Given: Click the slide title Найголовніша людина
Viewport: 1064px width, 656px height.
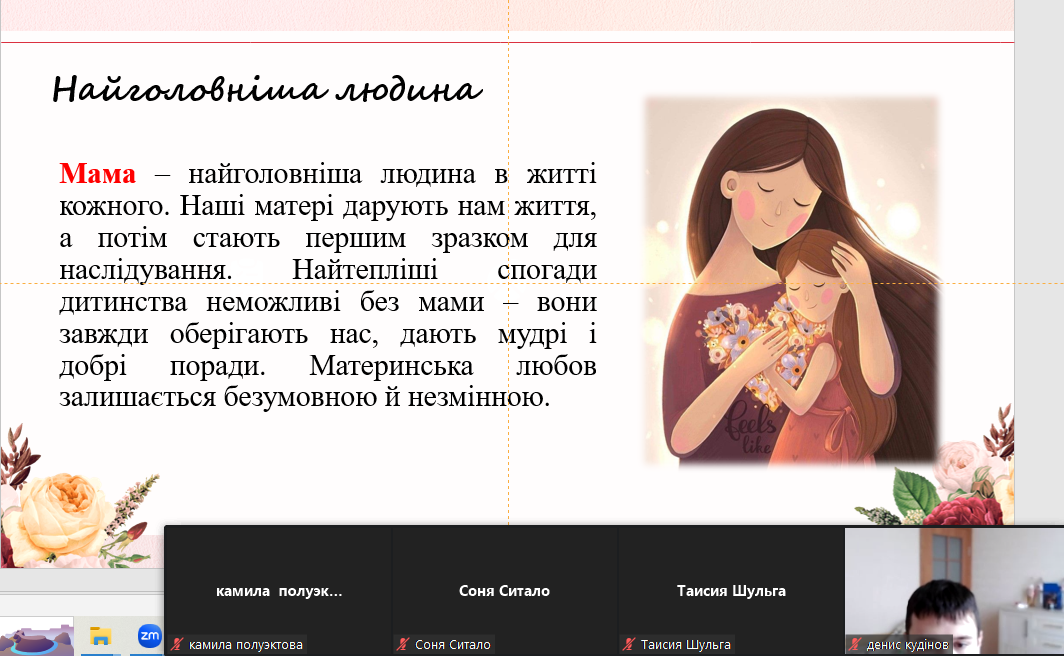Looking at the screenshot, I should click(267, 90).
